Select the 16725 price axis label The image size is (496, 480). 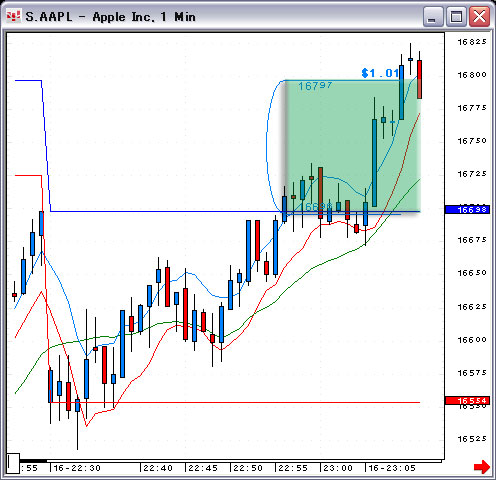click(472, 174)
